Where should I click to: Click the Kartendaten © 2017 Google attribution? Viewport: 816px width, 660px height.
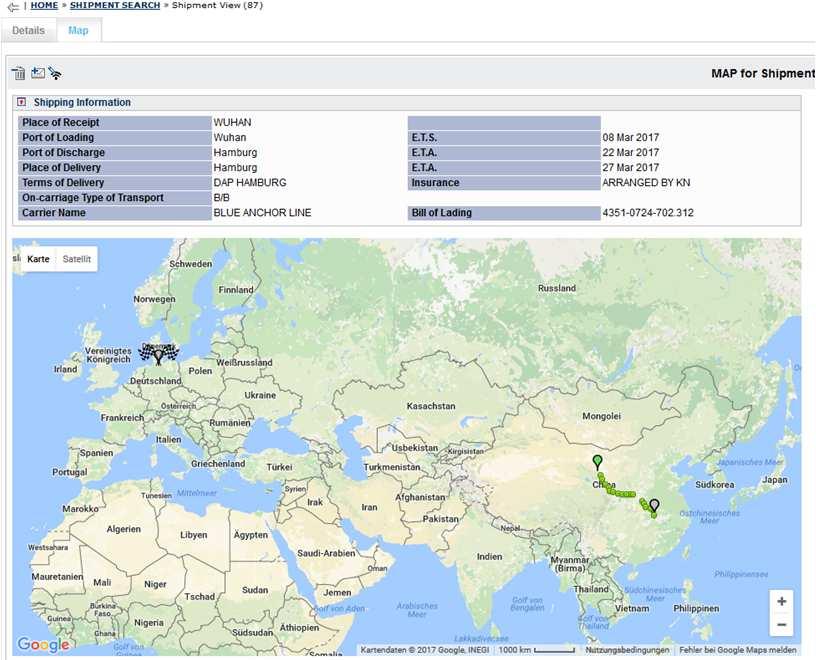click(425, 650)
